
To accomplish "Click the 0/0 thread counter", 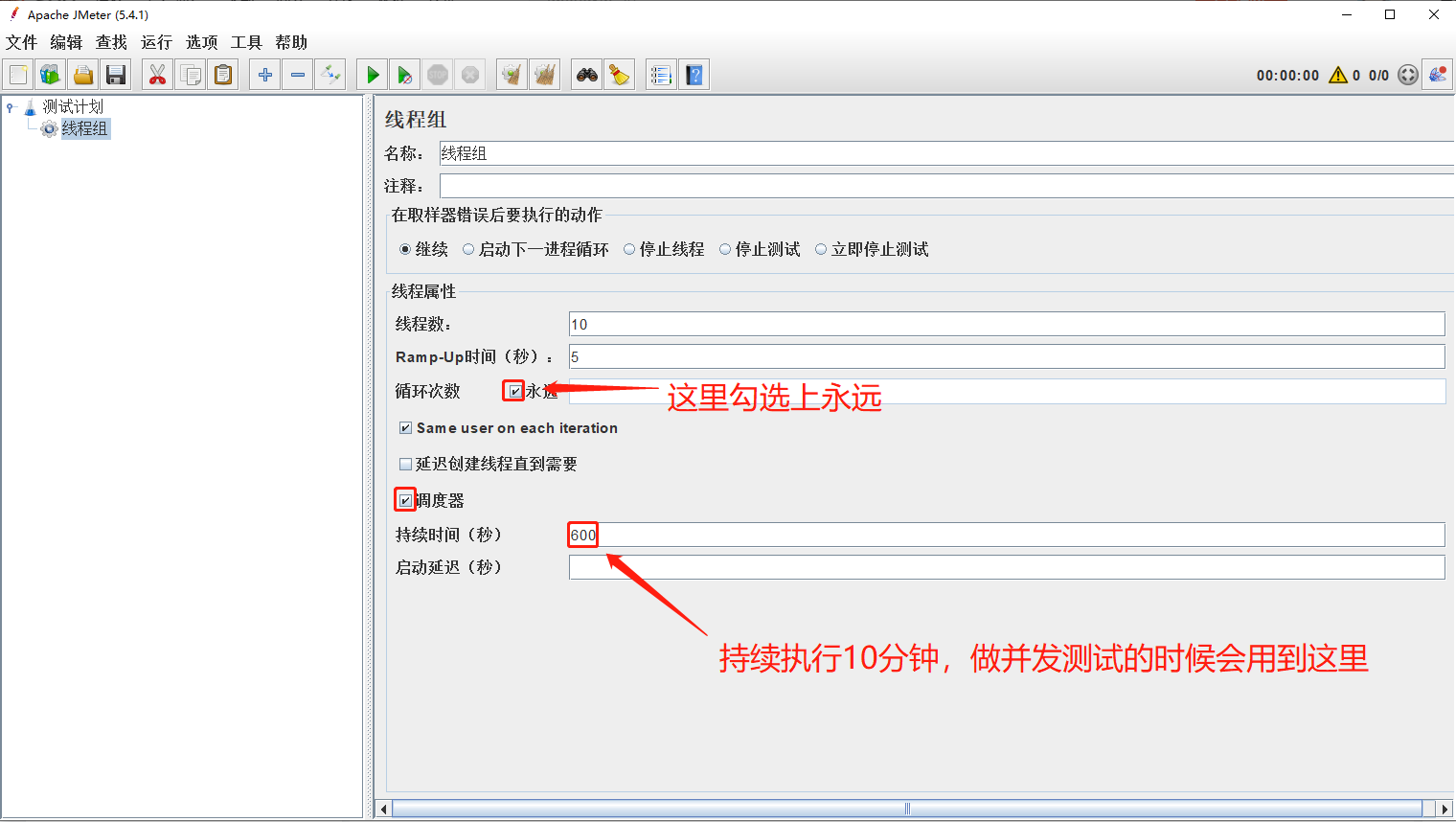I will (x=1378, y=76).
